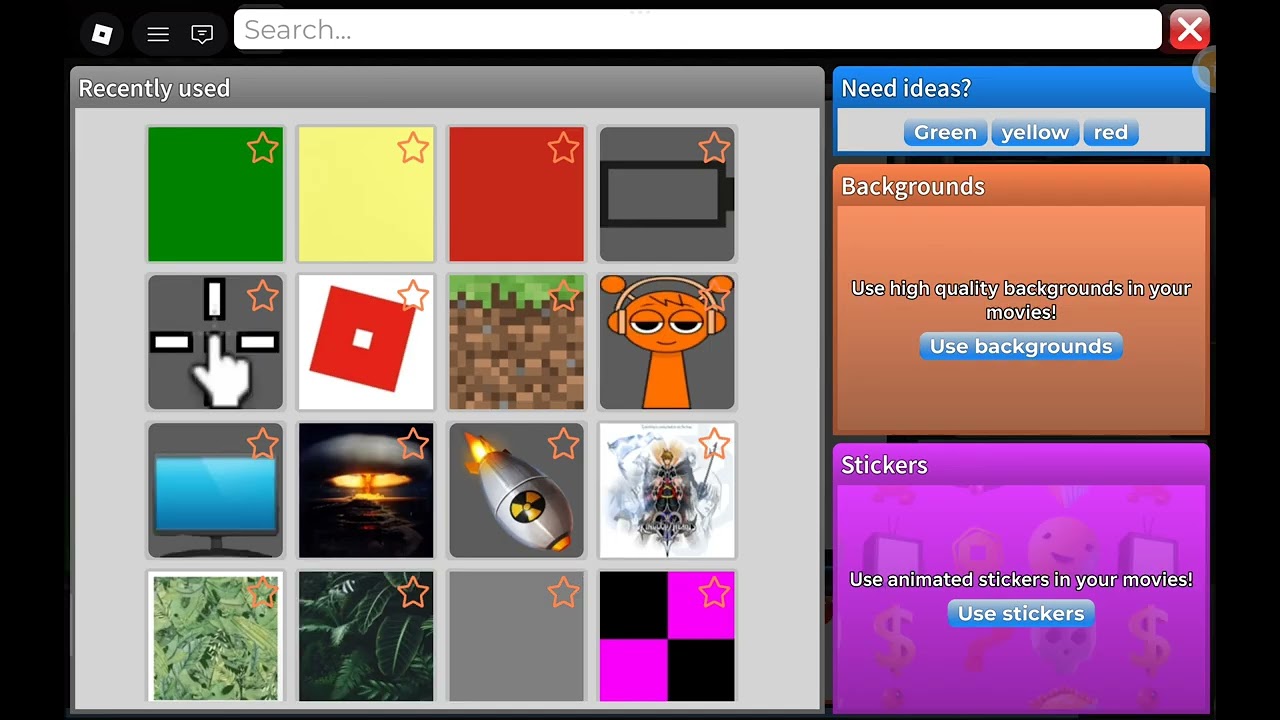
Task: Star the Minecraft grass block image
Action: click(564, 296)
